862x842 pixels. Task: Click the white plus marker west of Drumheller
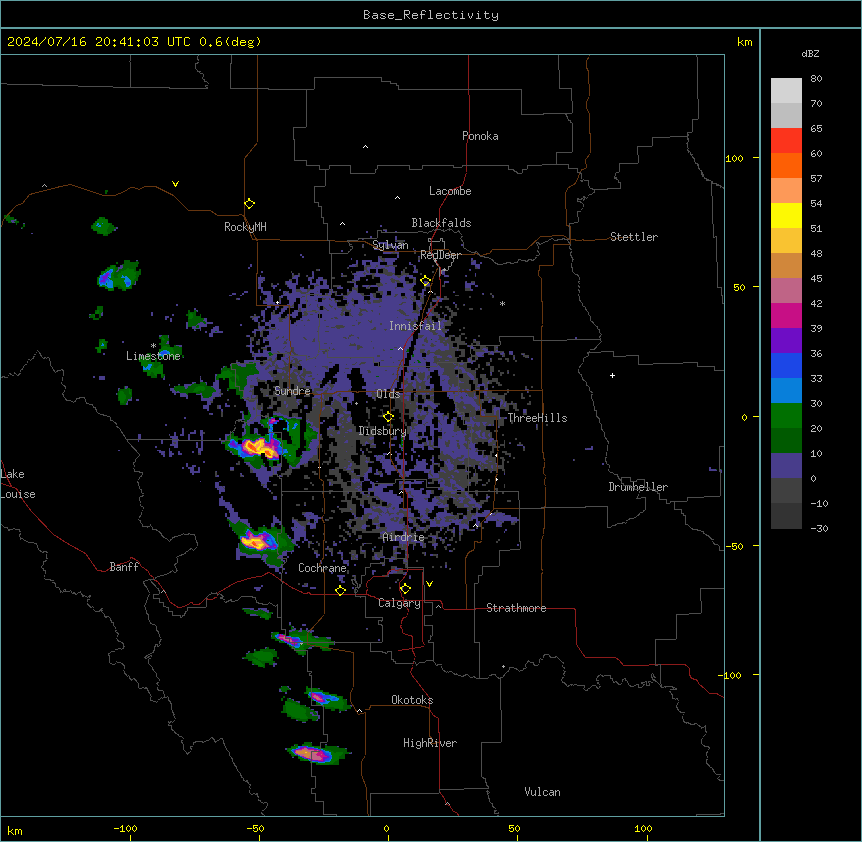coord(612,375)
